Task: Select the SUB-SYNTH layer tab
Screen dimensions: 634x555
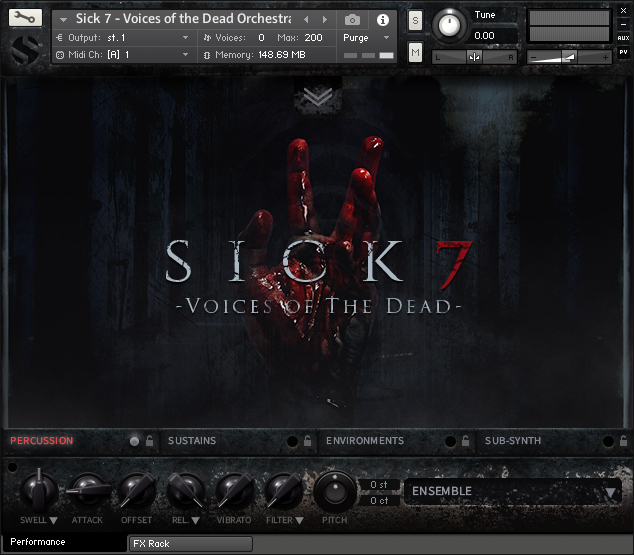Action: click(513, 441)
